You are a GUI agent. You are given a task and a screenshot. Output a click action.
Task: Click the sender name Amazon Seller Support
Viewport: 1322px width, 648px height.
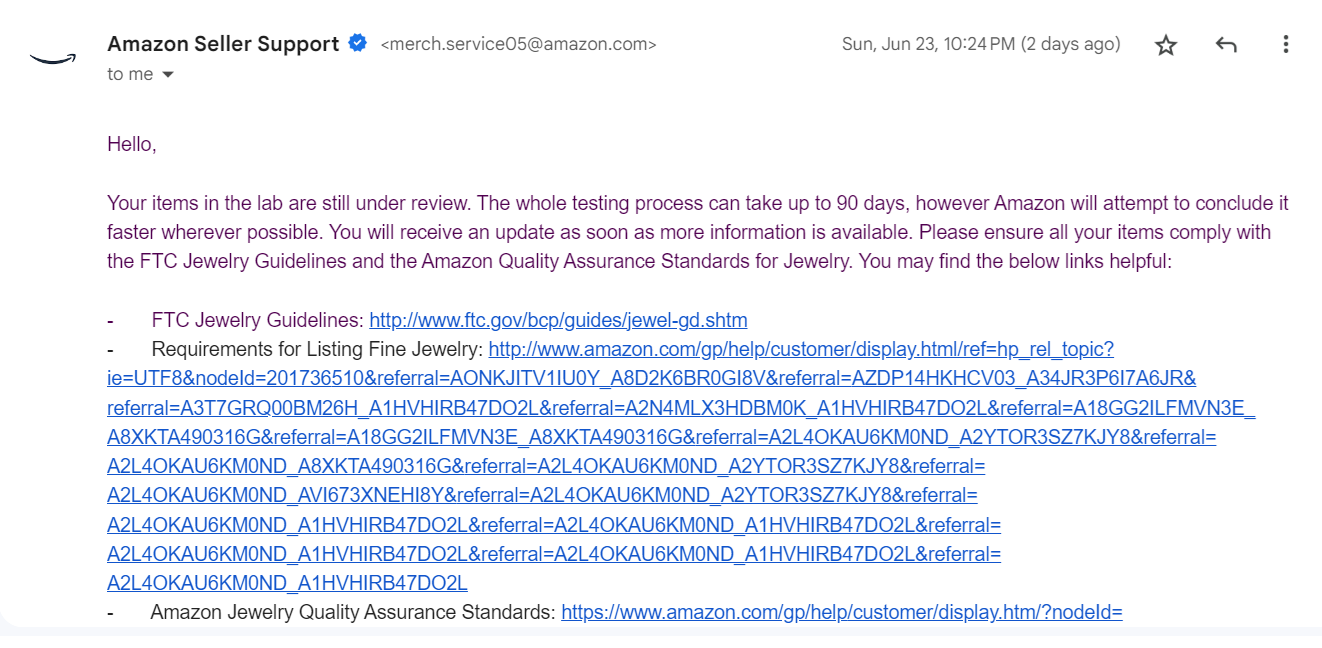click(223, 44)
